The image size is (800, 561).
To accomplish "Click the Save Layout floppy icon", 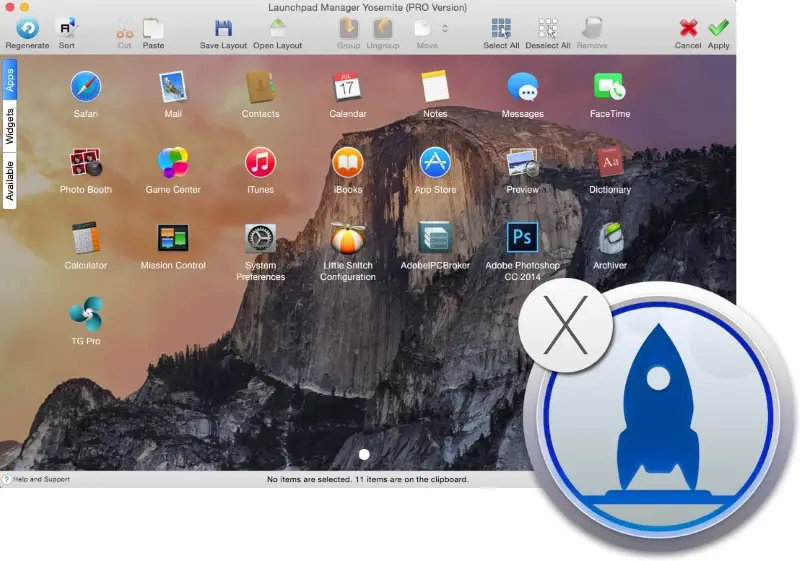I will (223, 29).
